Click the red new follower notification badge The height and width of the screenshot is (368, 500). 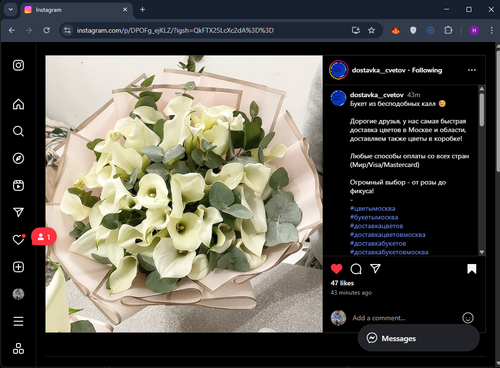44,237
